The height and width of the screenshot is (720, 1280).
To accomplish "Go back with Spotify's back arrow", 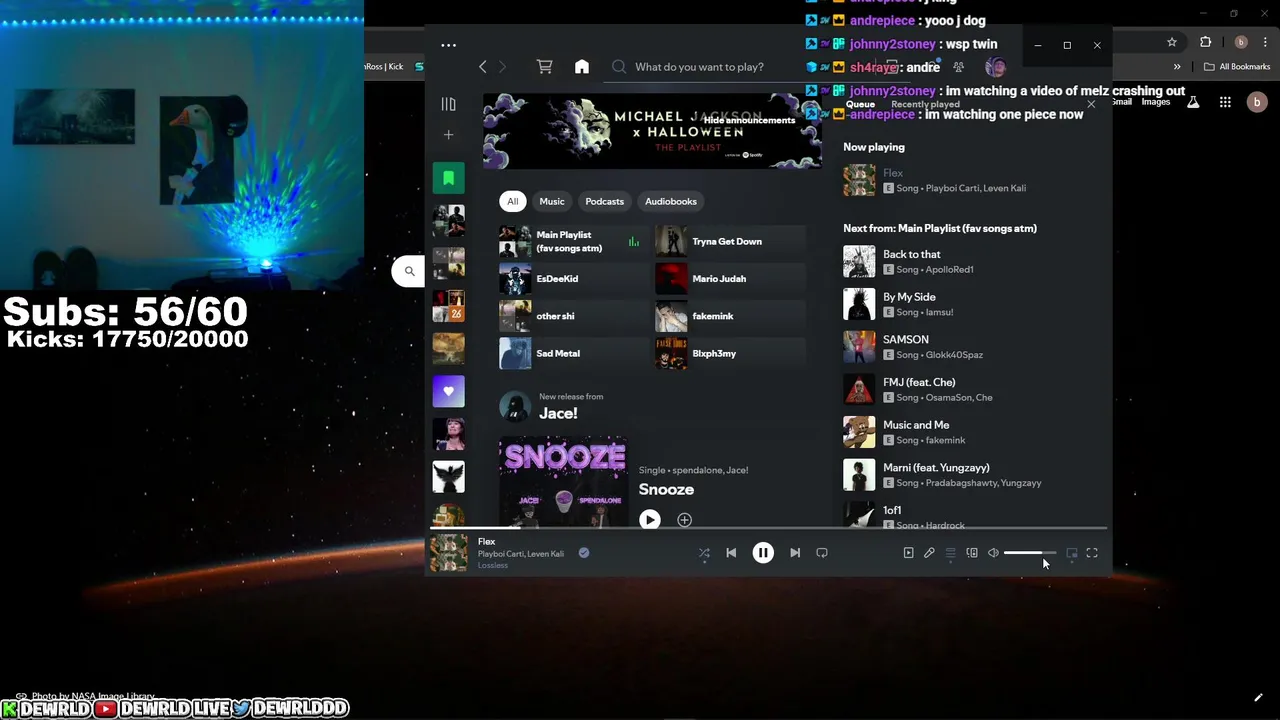I will pyautogui.click(x=483, y=67).
